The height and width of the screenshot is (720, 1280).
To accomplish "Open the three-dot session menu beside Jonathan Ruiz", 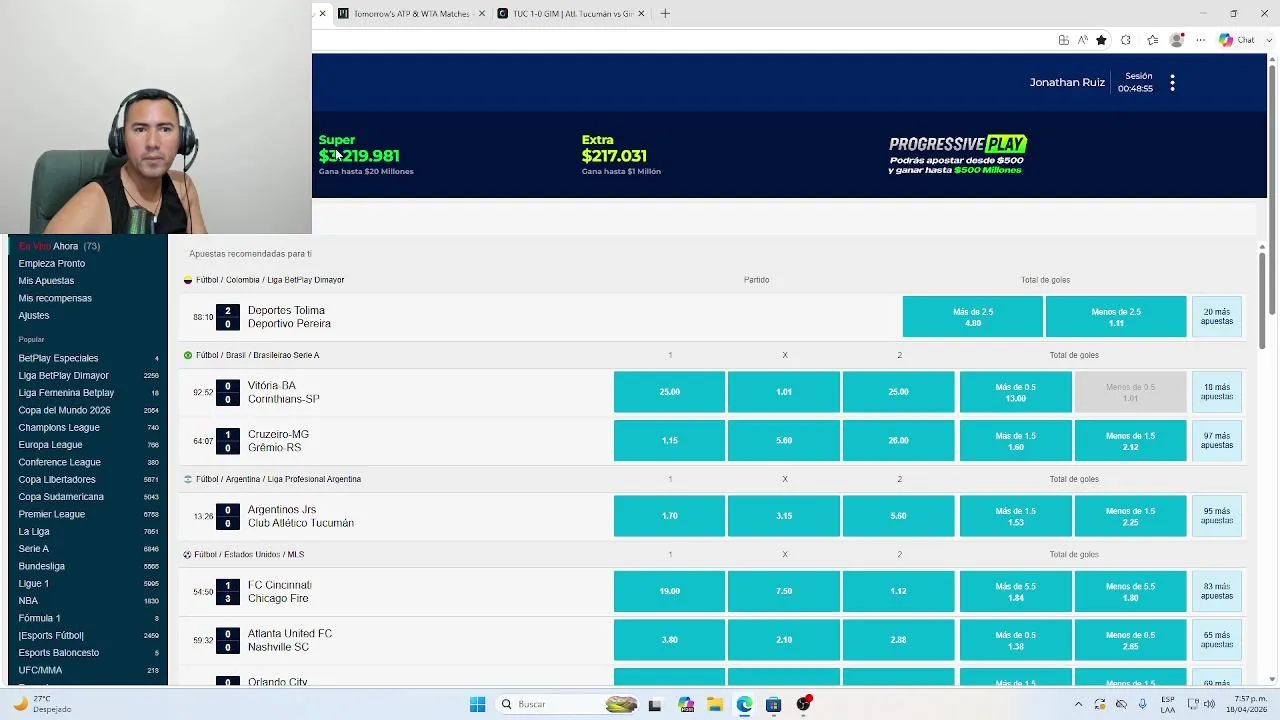I will (1172, 83).
